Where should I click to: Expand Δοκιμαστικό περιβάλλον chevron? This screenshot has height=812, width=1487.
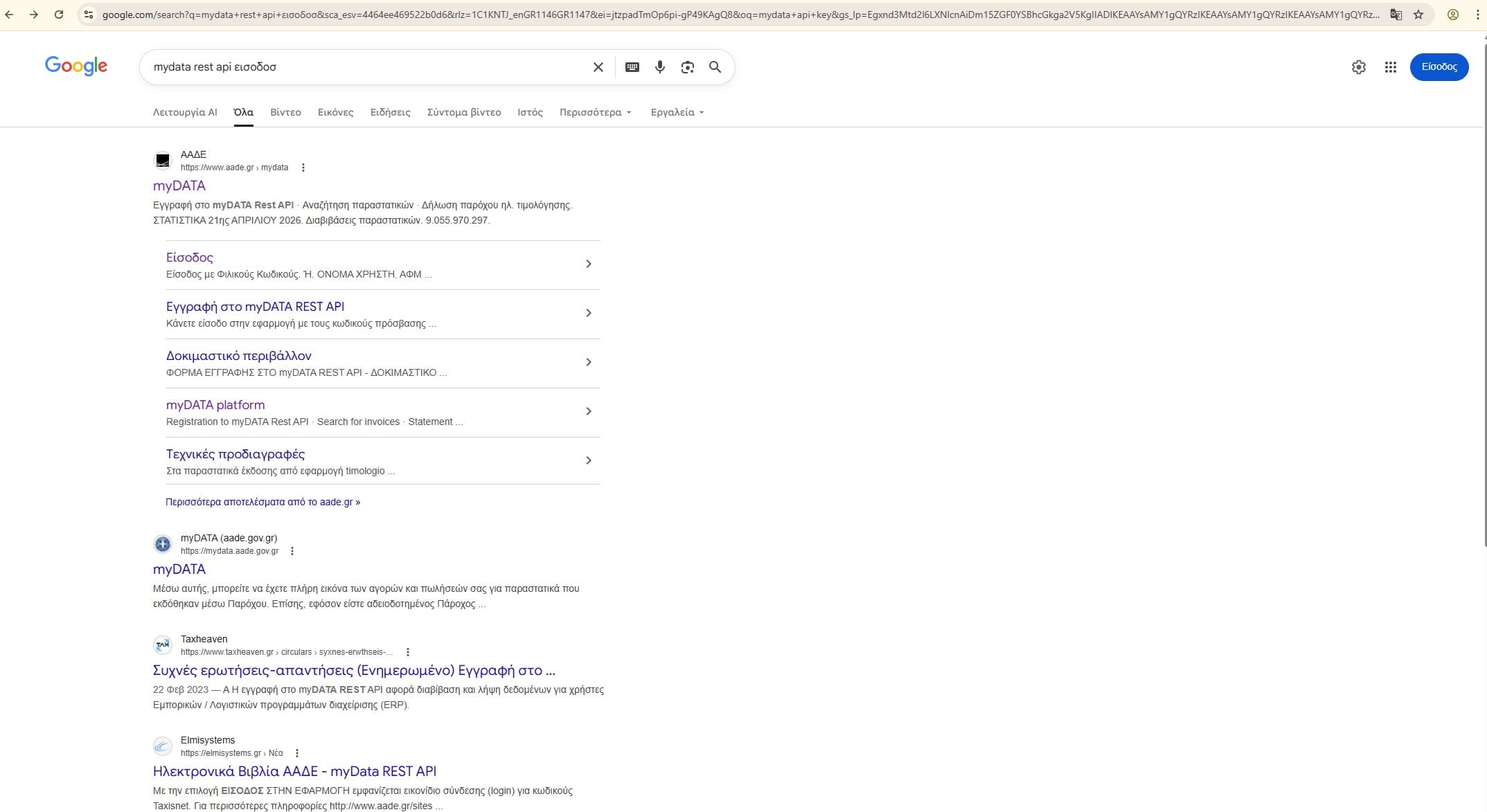pos(589,362)
